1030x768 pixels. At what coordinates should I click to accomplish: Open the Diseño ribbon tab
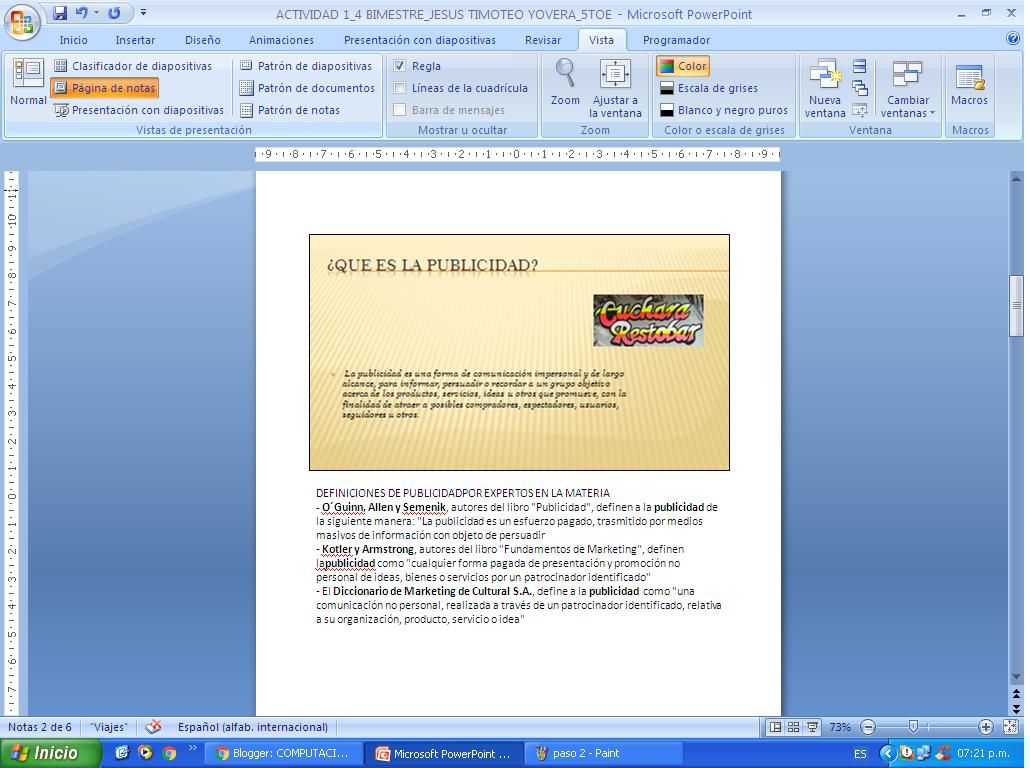tap(203, 40)
